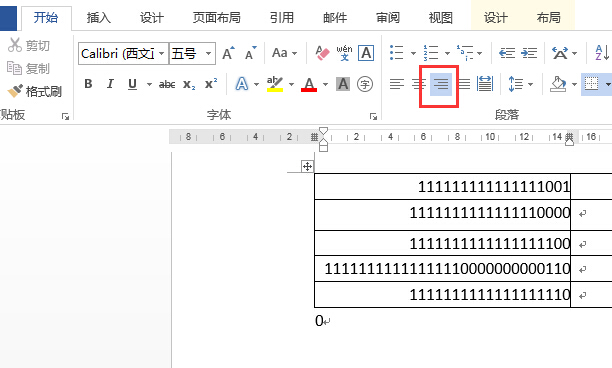Open the clipboard pane launcher
This screenshot has height=368, width=612.
click(x=65, y=116)
